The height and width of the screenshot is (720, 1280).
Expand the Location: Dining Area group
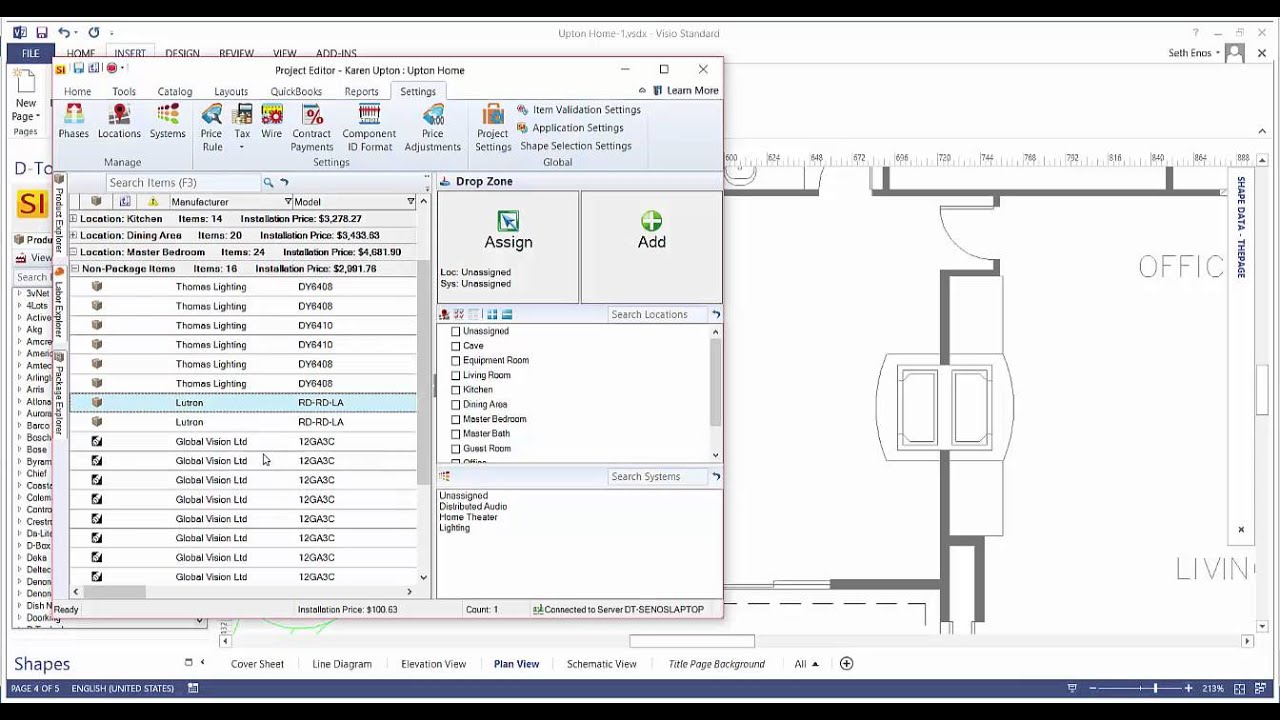click(x=73, y=236)
